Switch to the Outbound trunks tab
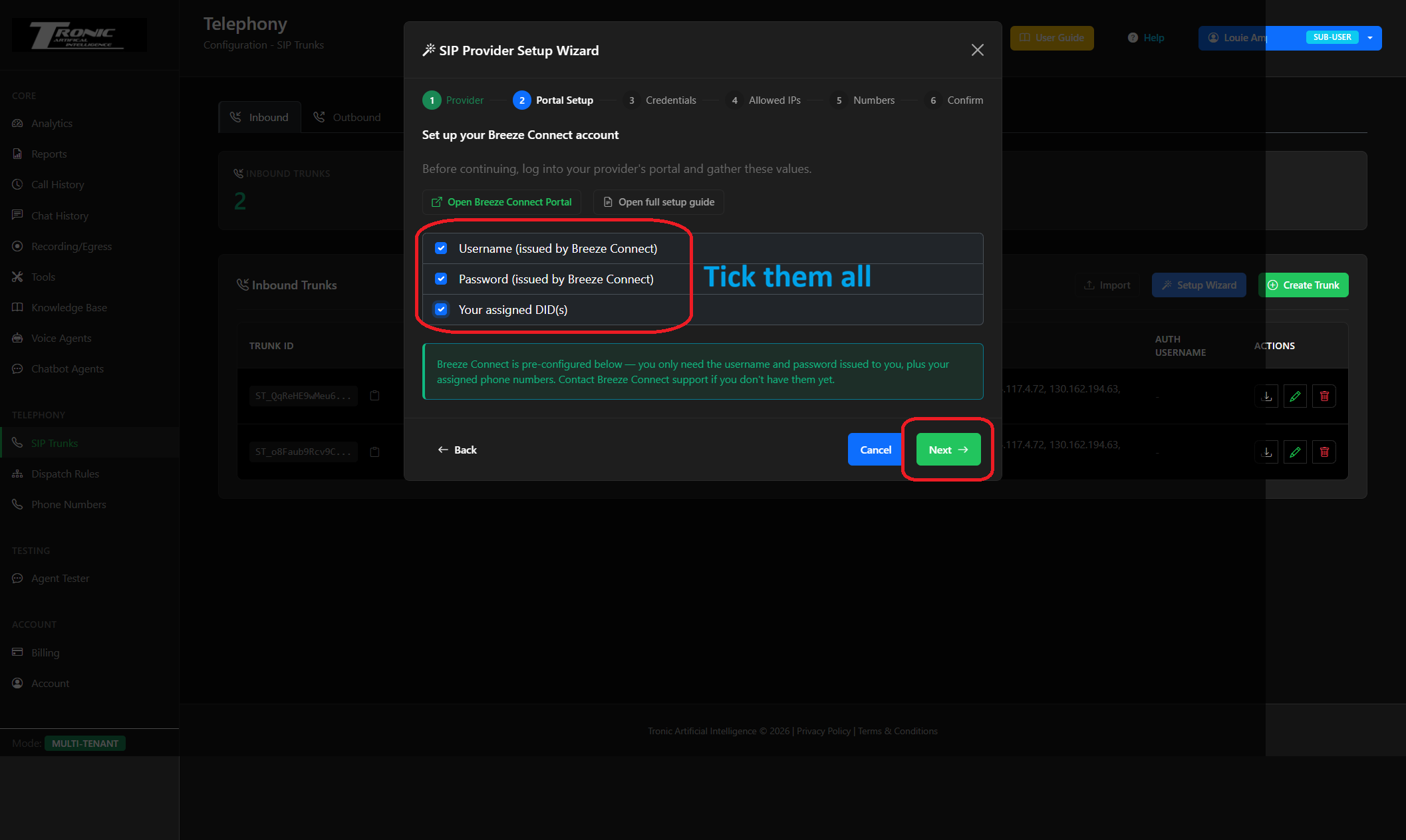1406x840 pixels. (347, 117)
